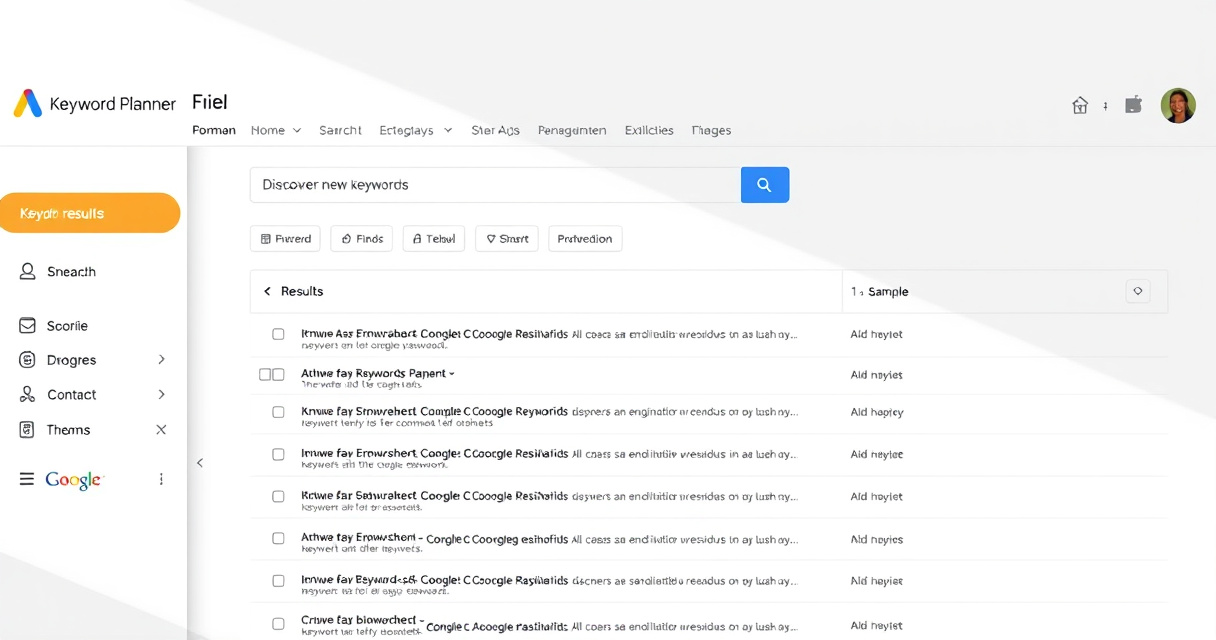This screenshot has width=1216, height=640.
Task: Tick the checkbox for first result row
Action: click(279, 334)
